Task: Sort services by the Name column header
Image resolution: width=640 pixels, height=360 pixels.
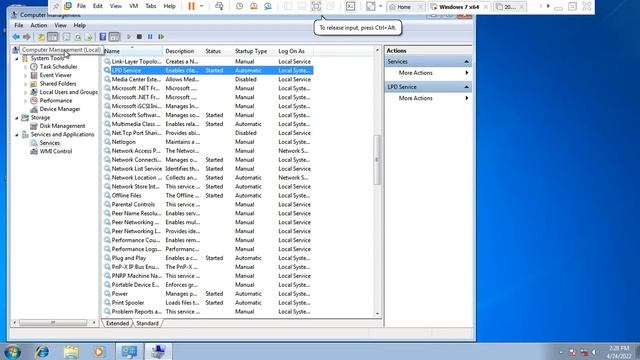Action: (132, 51)
